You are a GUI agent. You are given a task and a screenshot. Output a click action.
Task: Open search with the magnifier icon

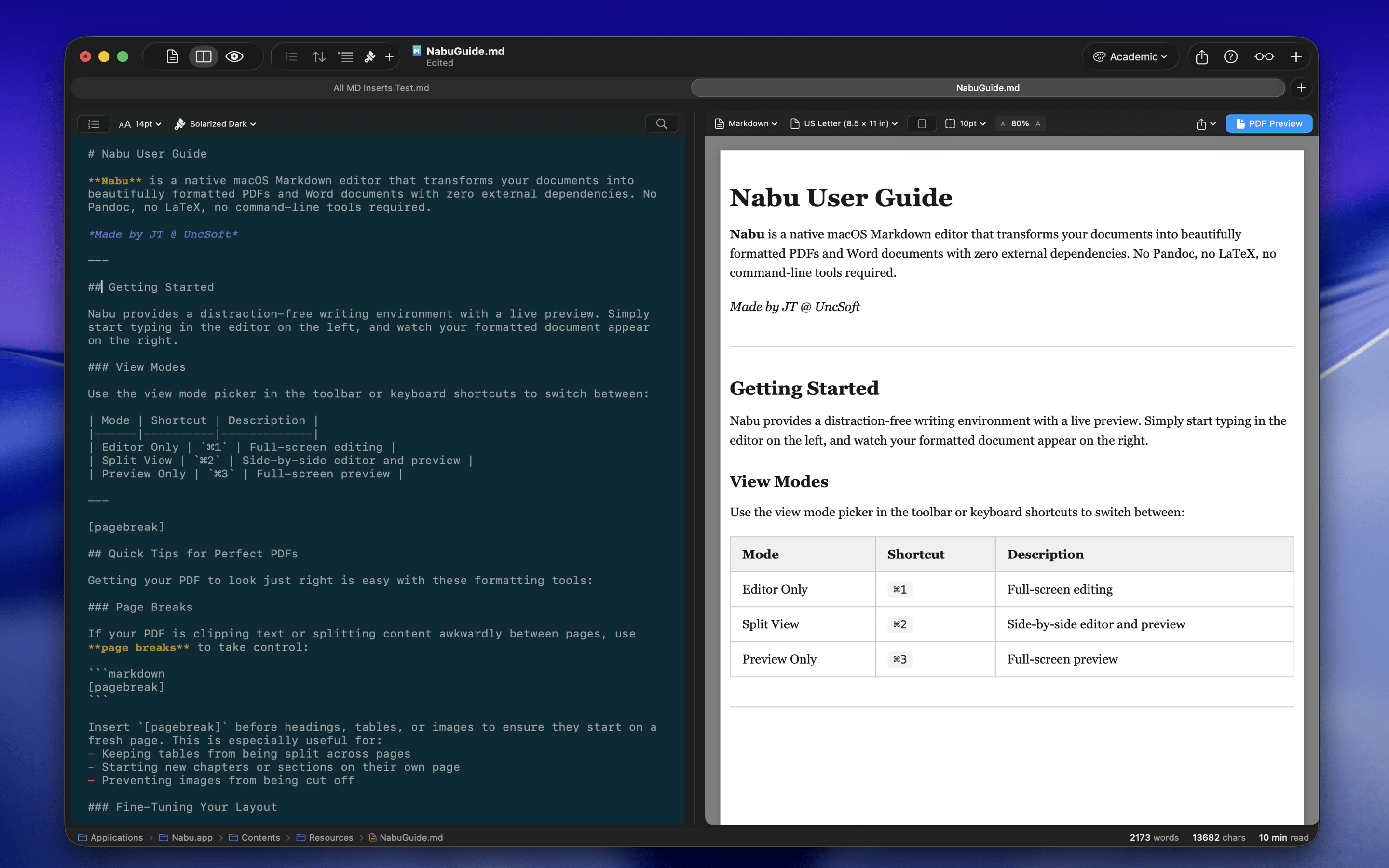tap(661, 123)
